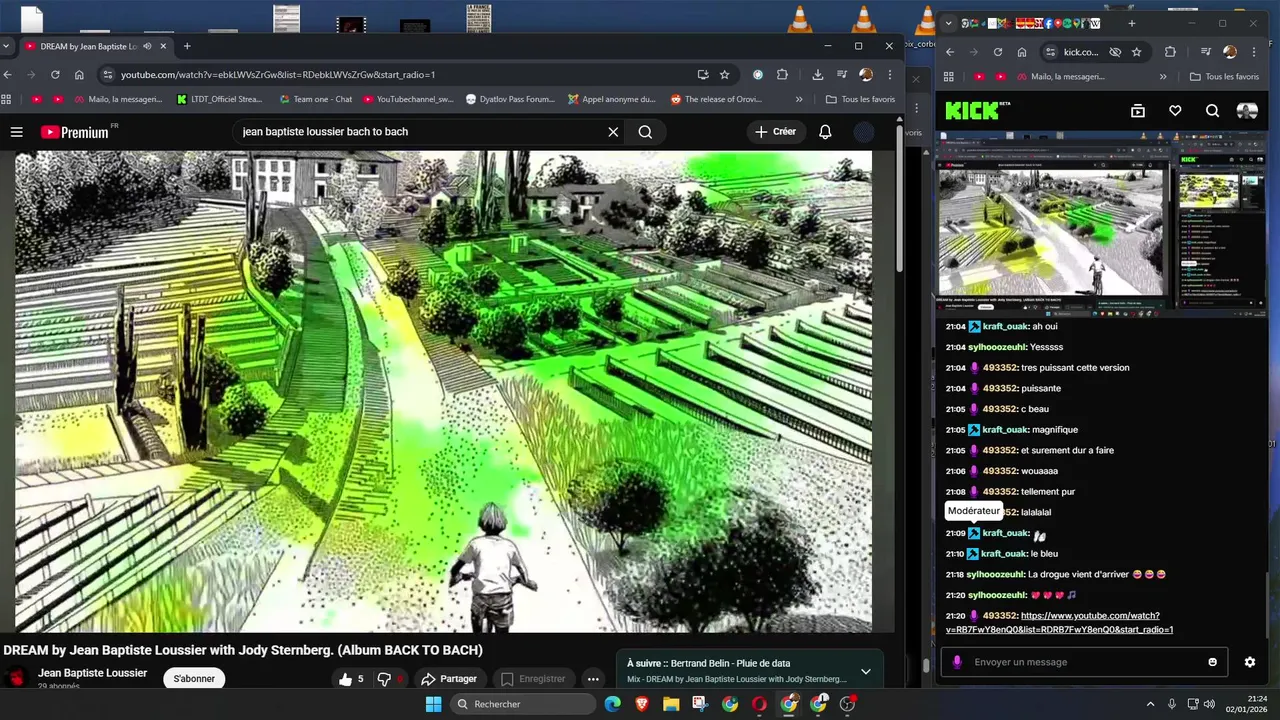Screen dimensions: 1280x720
Task: Subscribe using the S'abonner button
Action: (x=194, y=679)
